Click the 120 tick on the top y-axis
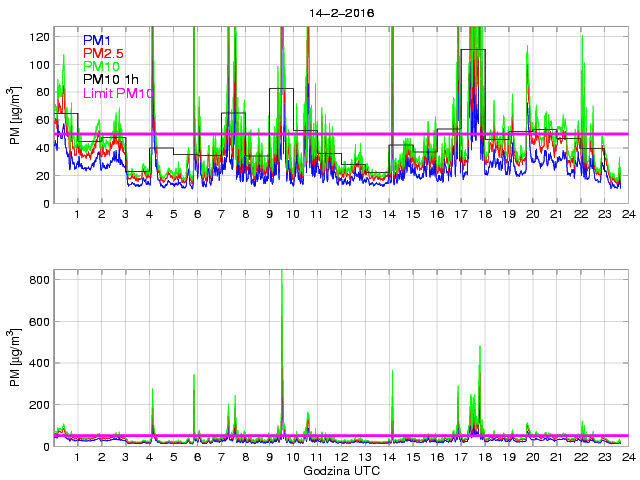 click(38, 36)
